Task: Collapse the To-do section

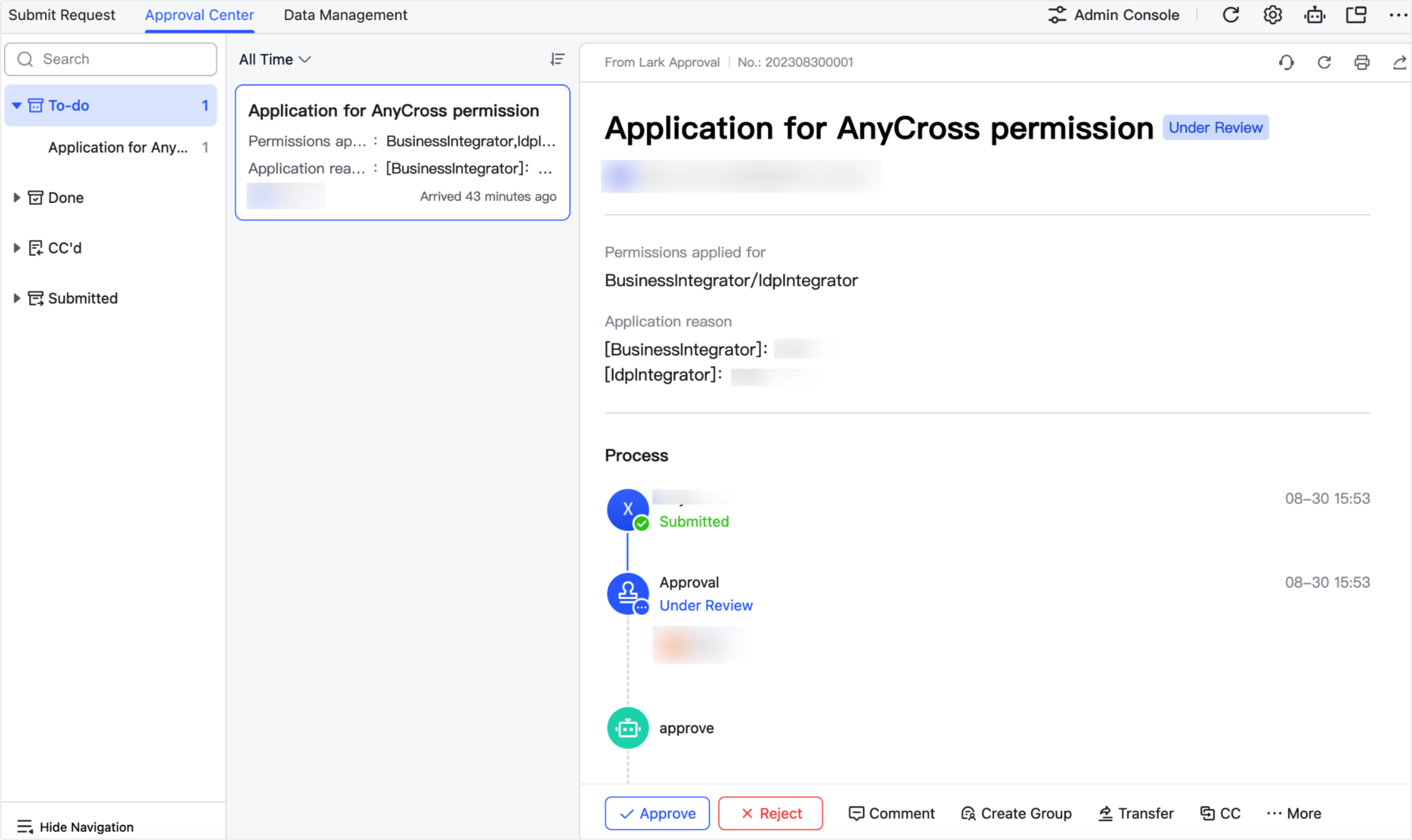Action: (x=17, y=105)
